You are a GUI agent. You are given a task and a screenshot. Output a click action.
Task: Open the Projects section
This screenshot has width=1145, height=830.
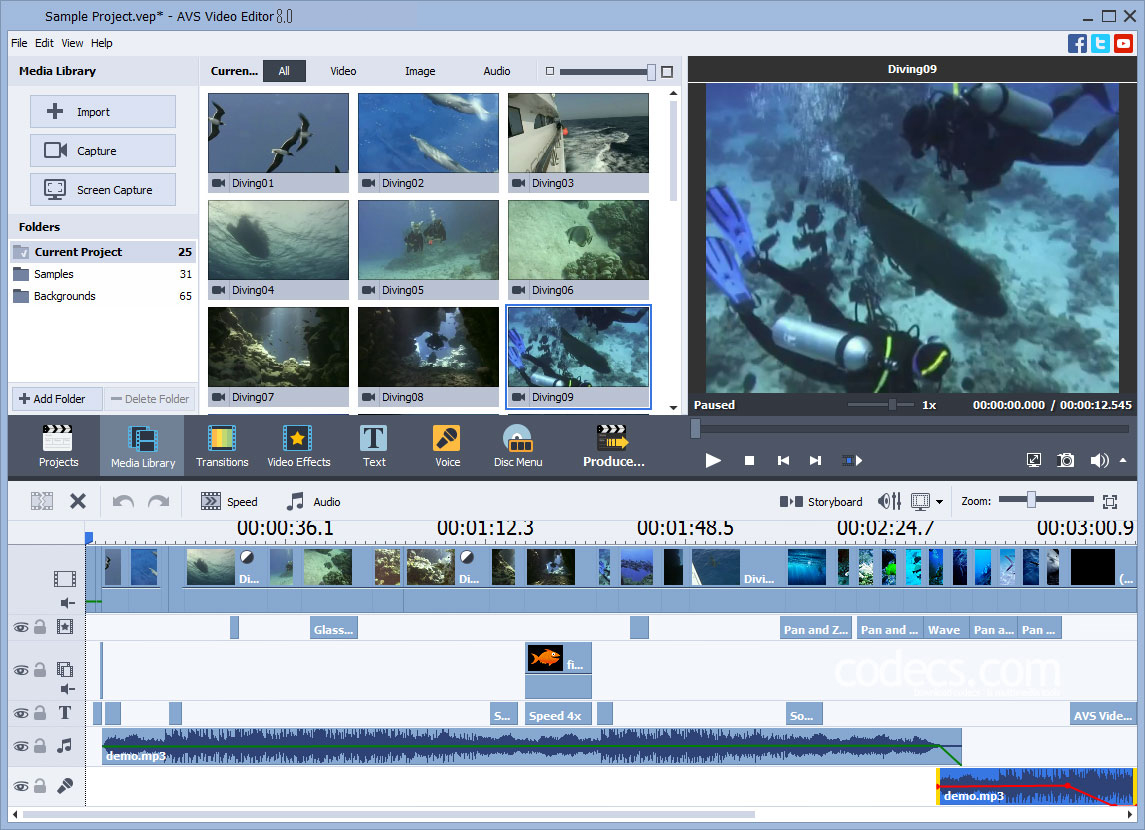coord(58,445)
